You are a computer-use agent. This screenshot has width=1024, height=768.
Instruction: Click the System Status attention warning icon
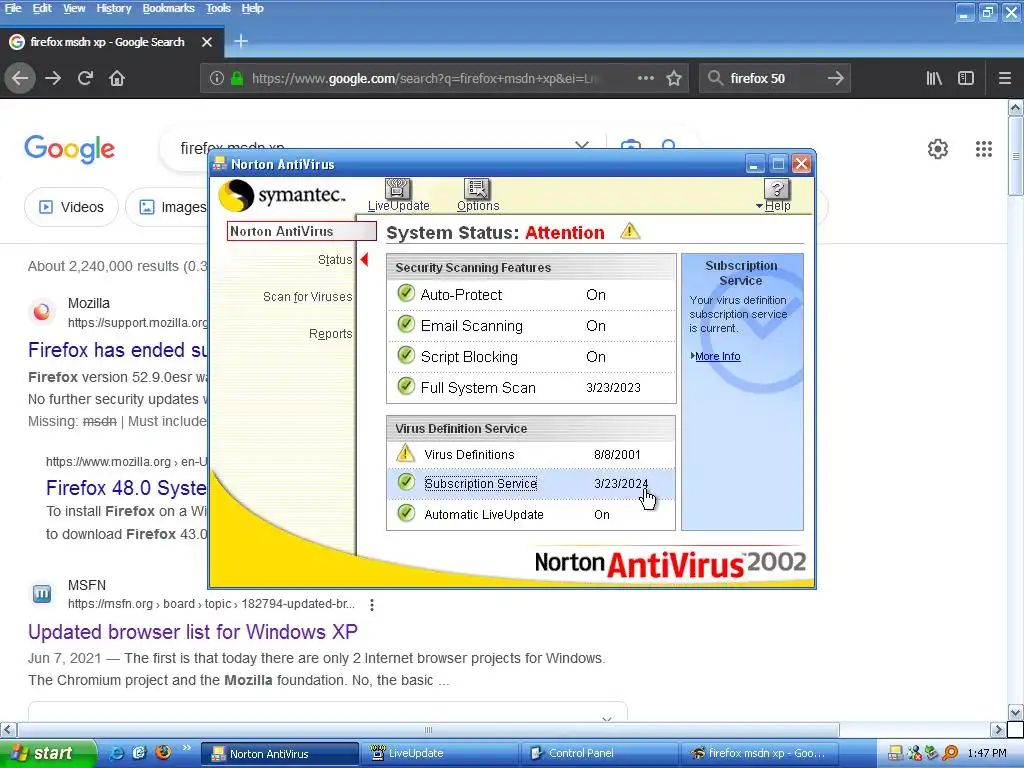[x=630, y=231]
